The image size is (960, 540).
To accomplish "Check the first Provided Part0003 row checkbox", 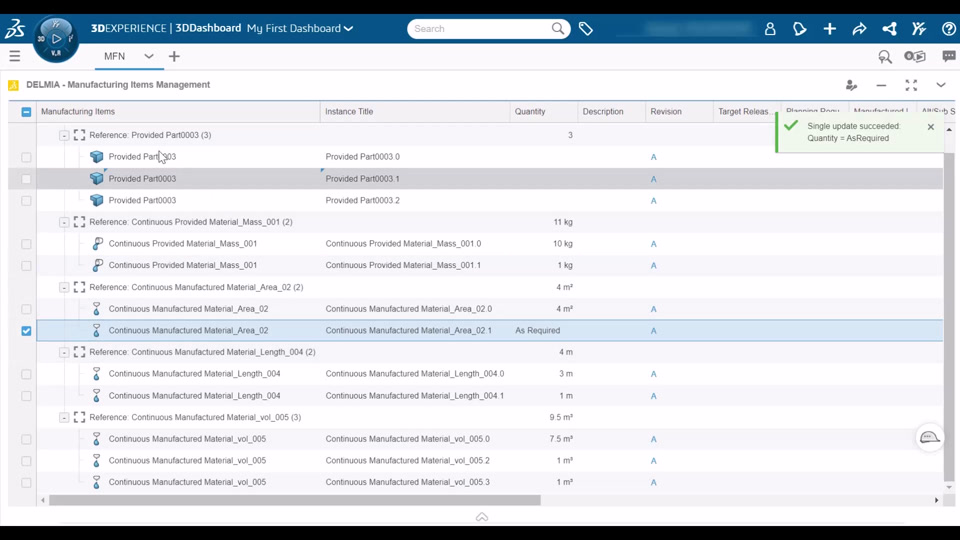I will click(26, 157).
